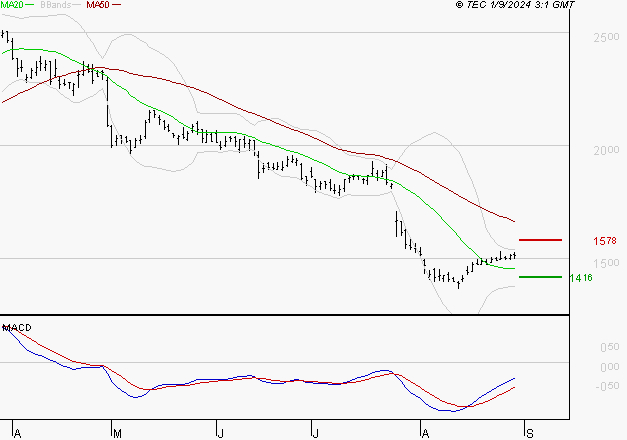Click the first J month marker

click(x=220, y=434)
